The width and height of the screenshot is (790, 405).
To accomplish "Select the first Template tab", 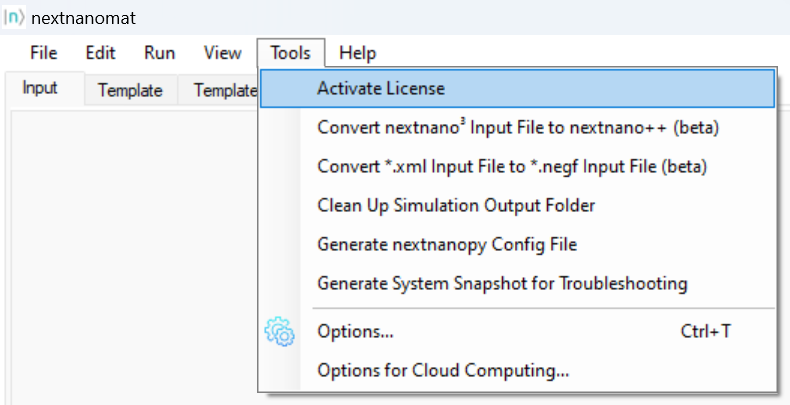I will click(130, 90).
